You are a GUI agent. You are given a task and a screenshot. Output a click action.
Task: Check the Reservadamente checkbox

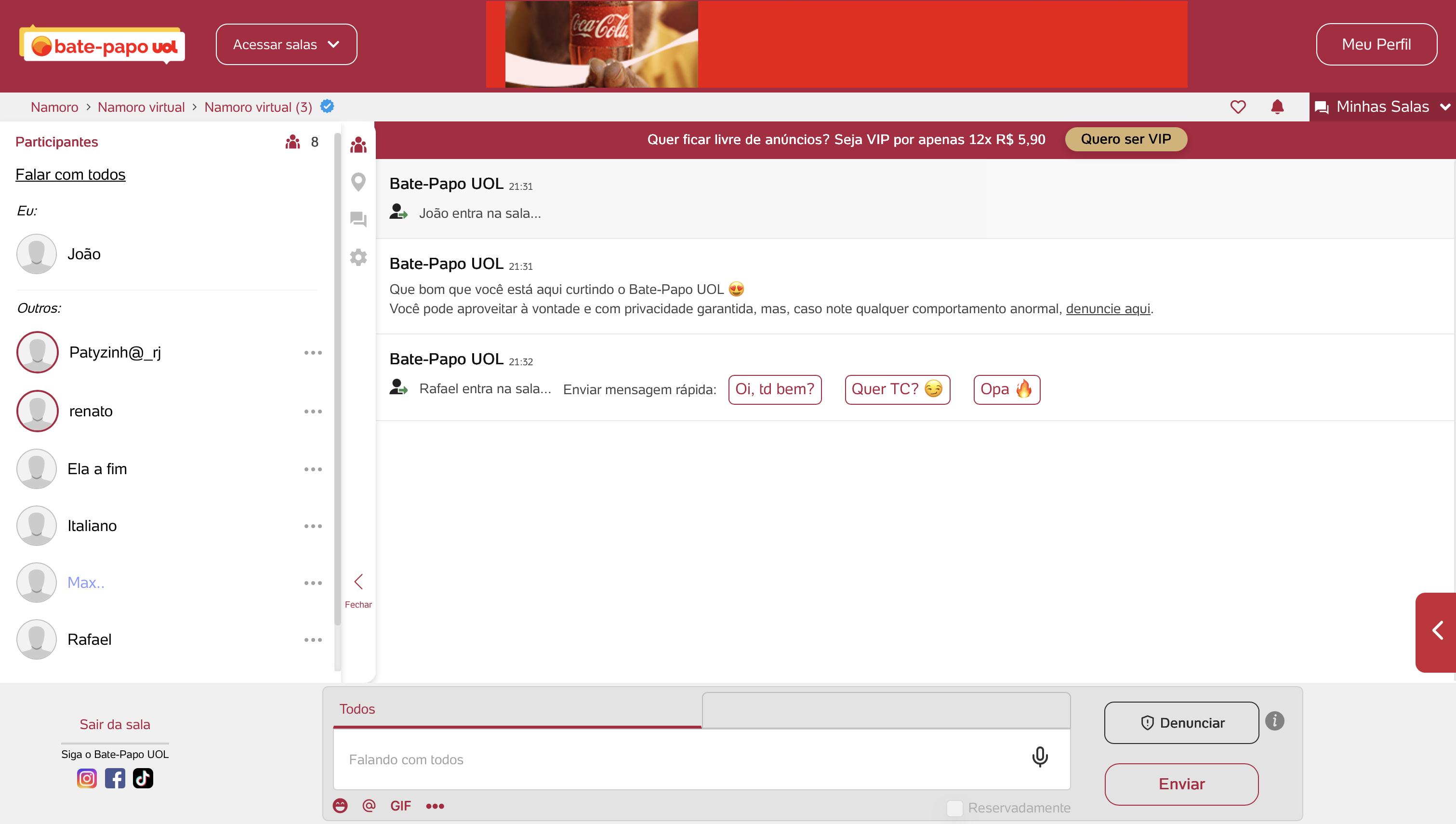(954, 808)
